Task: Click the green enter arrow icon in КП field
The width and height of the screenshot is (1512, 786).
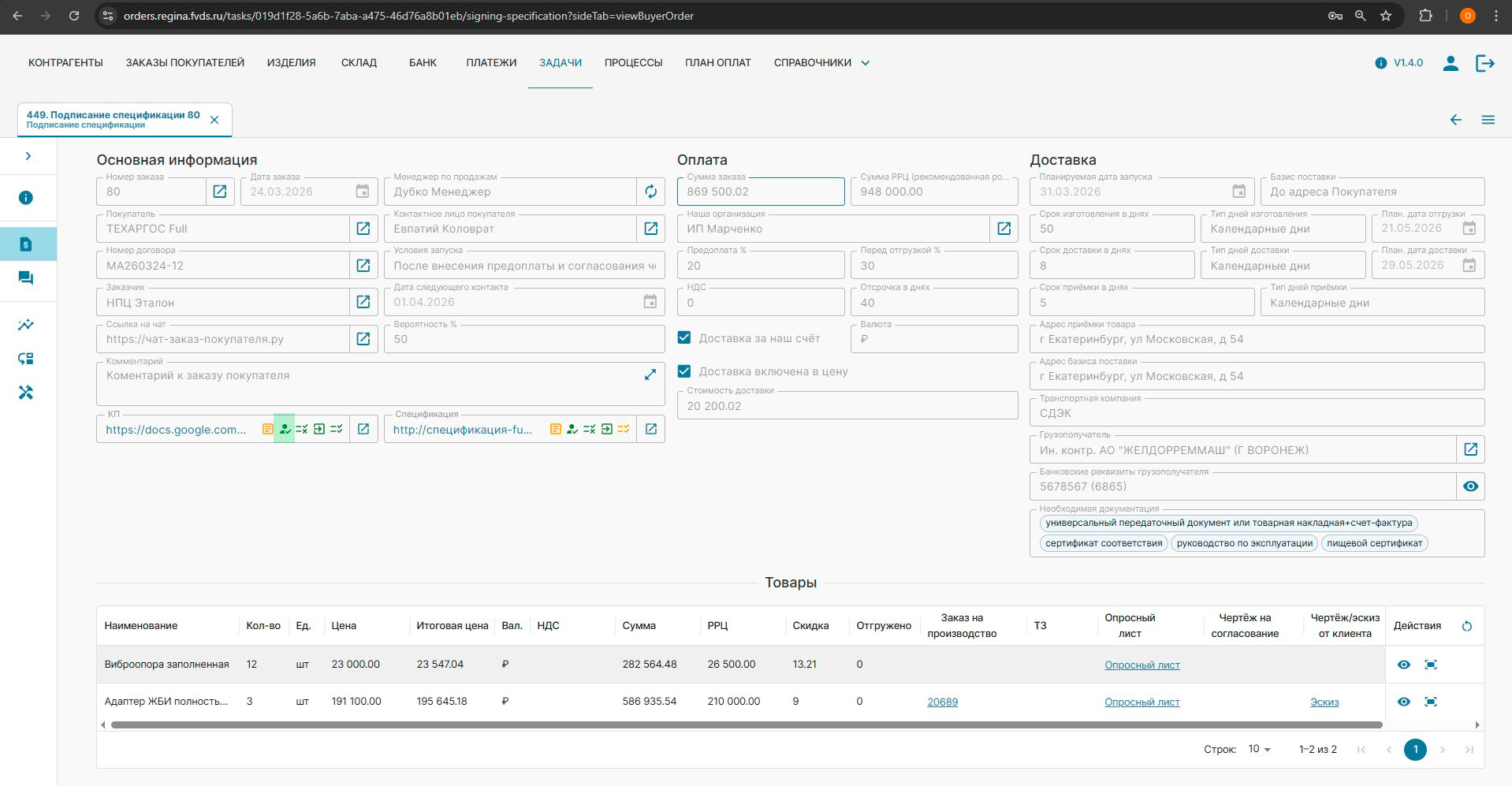Action: [x=319, y=429]
